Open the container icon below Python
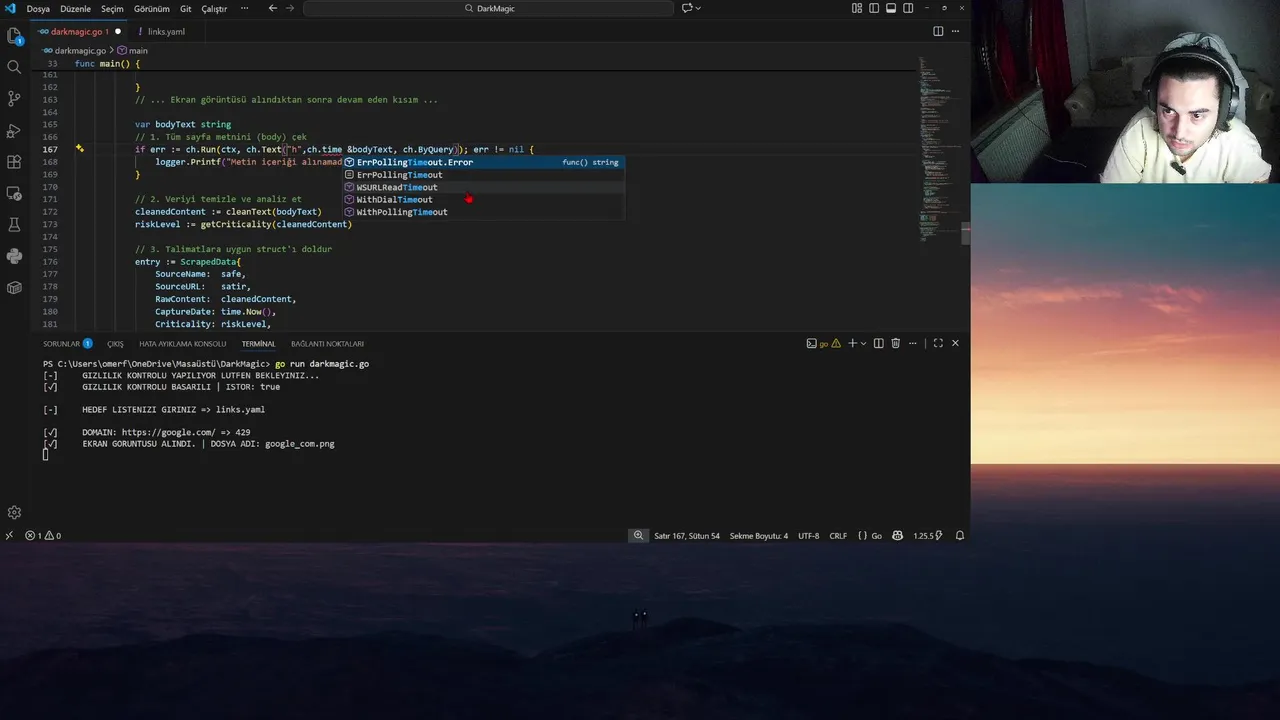This screenshot has height=720, width=1280. tap(14, 288)
